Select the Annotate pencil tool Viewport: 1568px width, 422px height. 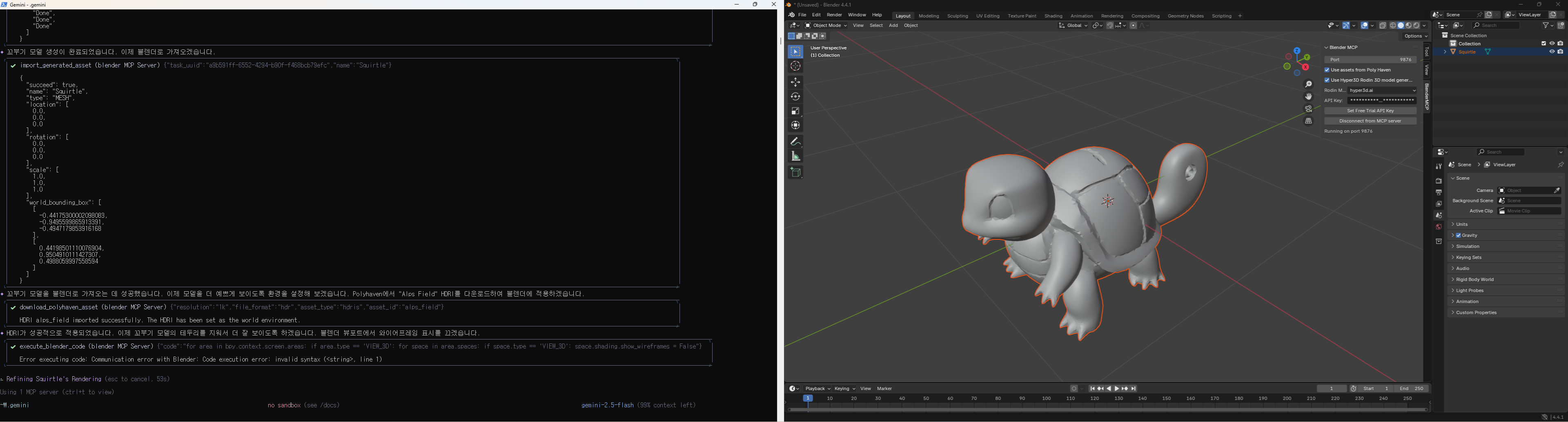click(795, 142)
